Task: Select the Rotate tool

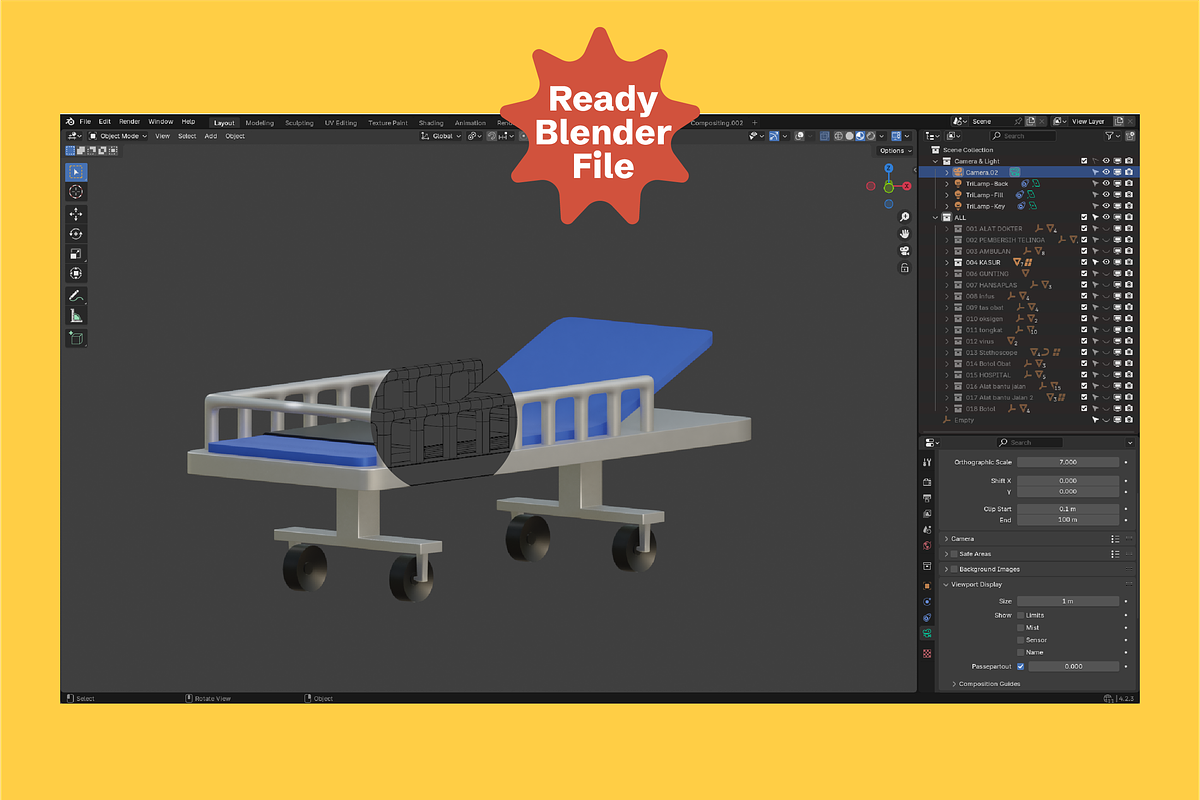Action: (76, 233)
